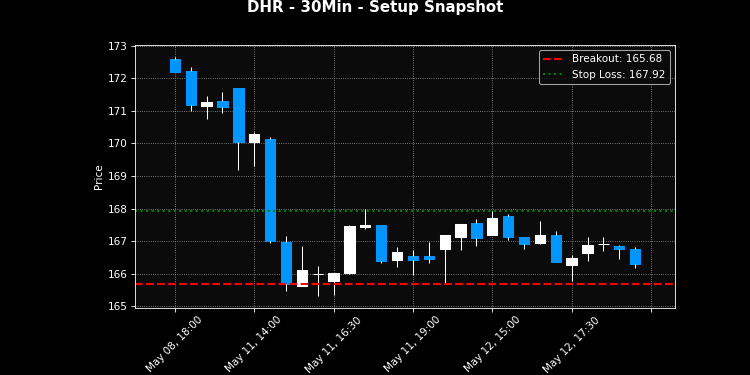750x375 pixels.
Task: Click the y-axis tick label 168
Action: [x=117, y=210]
